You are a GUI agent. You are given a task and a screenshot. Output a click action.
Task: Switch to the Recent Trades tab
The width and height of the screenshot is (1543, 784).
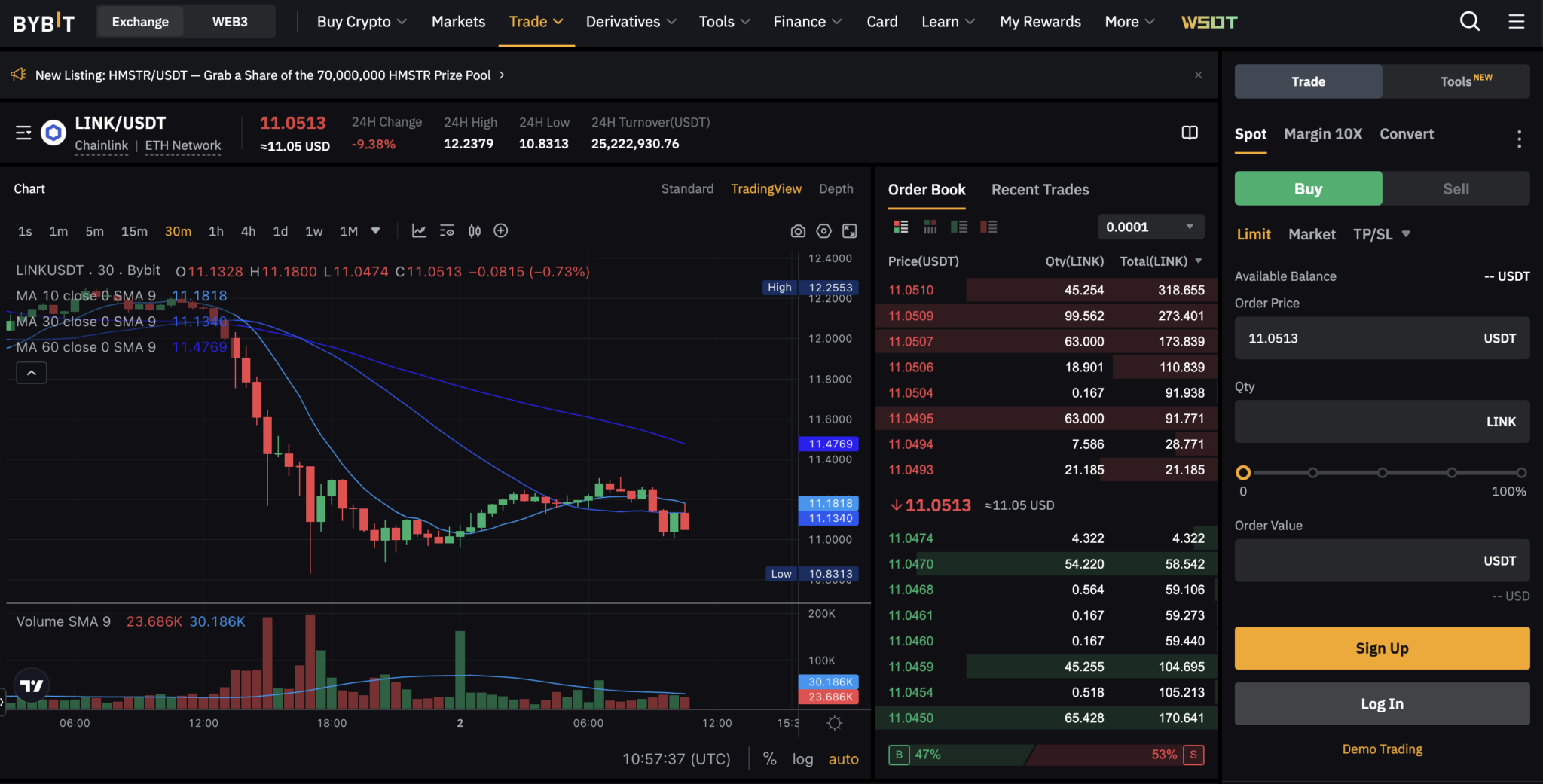tap(1040, 190)
